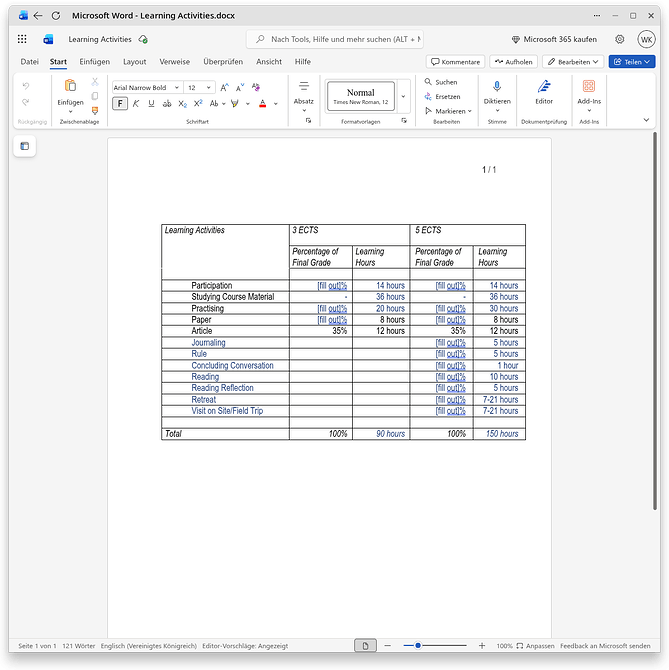Open the Markieren dropdown

pos(448,111)
